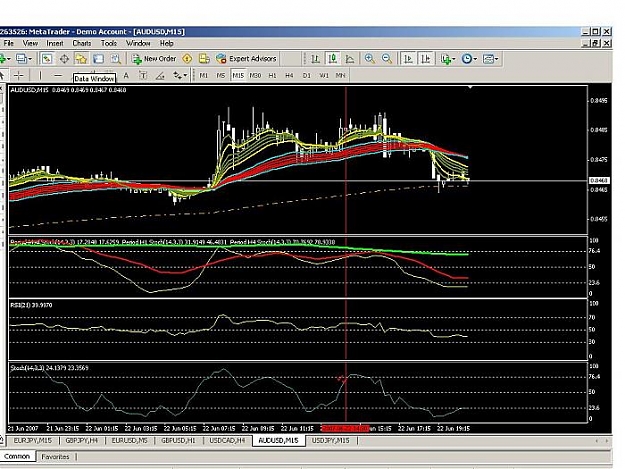Open the Navigator folder-star icon

(81, 59)
